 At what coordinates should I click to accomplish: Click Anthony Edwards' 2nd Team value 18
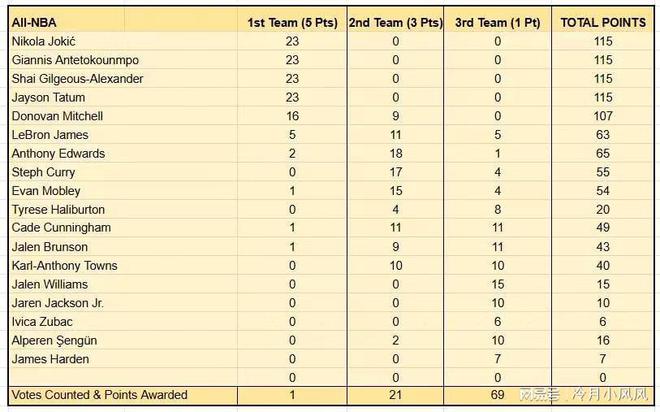pyautogui.click(x=395, y=153)
